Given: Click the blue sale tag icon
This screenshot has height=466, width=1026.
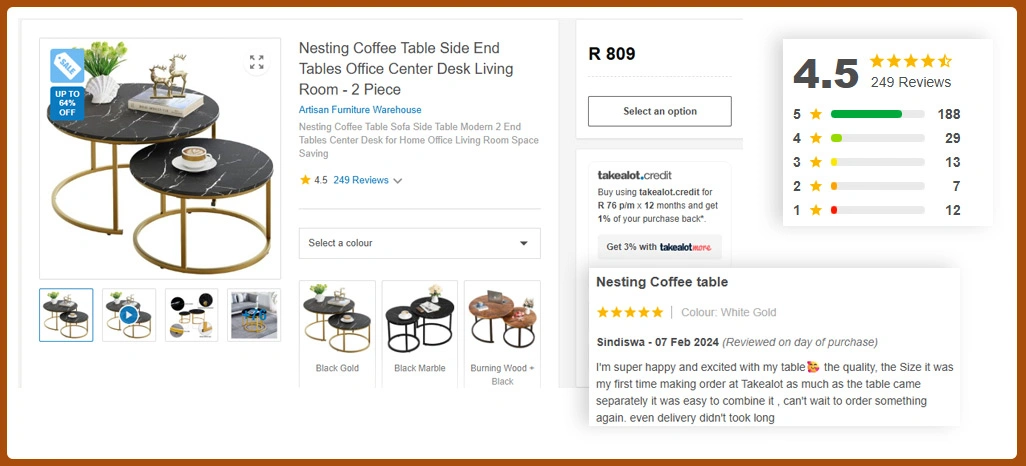Looking at the screenshot, I should (x=67, y=66).
